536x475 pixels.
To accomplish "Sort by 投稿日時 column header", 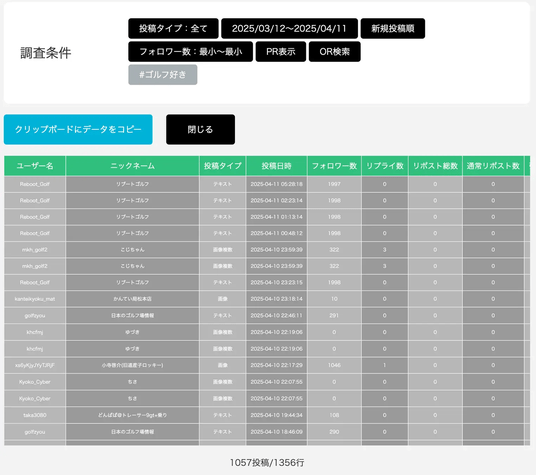I will click(x=277, y=166).
